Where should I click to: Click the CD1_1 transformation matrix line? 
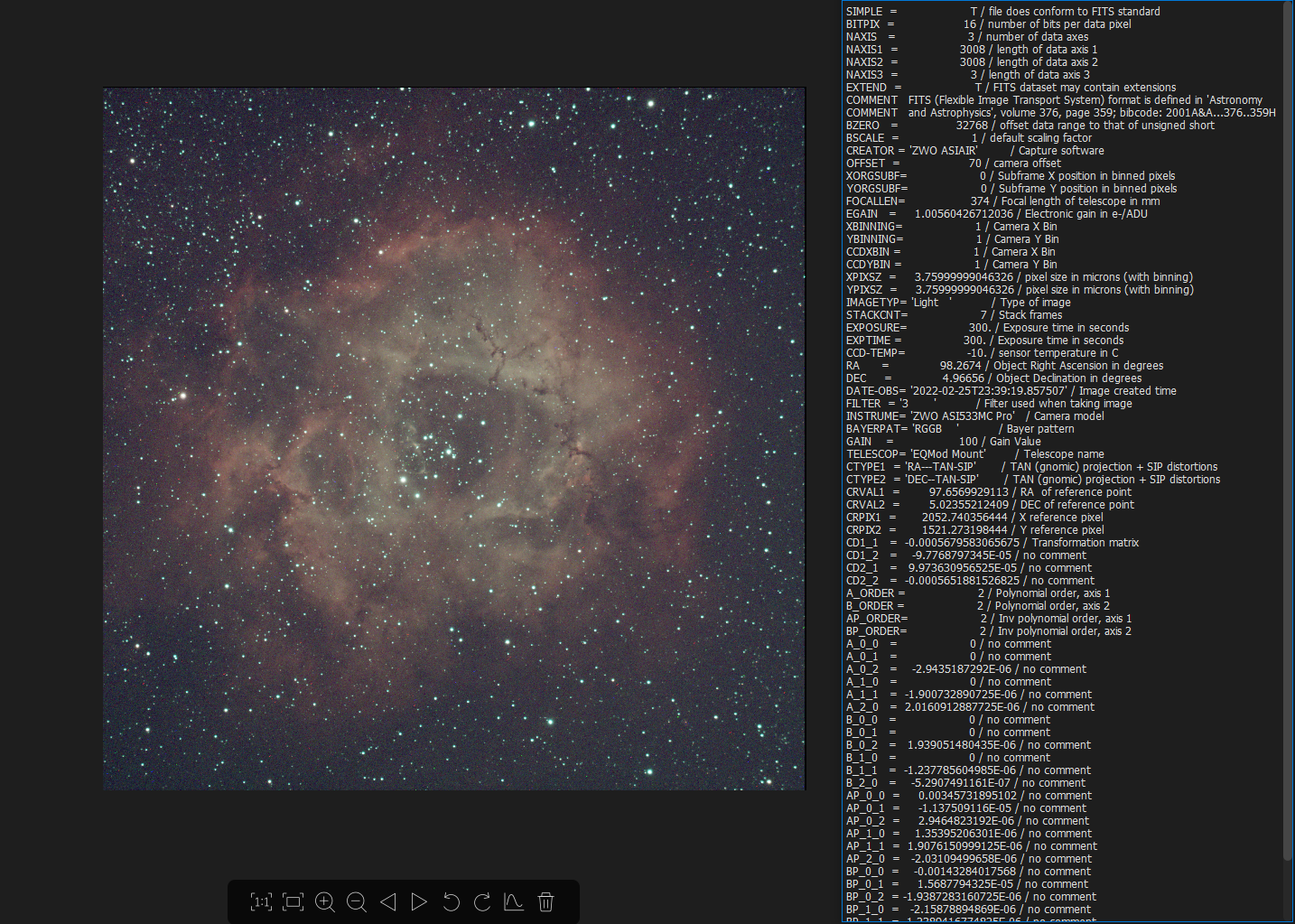pyautogui.click(x=992, y=543)
